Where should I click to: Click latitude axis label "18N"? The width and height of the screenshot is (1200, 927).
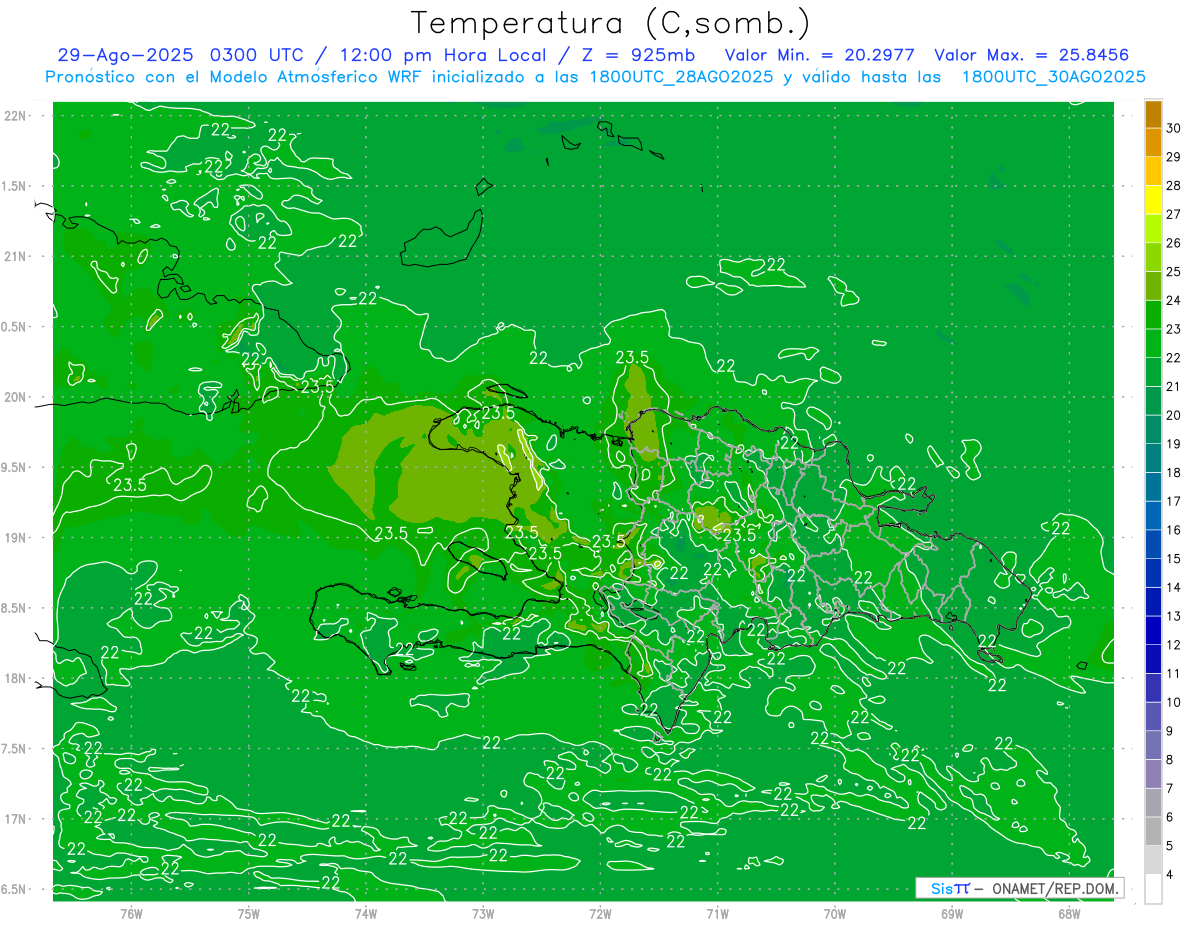(16, 678)
